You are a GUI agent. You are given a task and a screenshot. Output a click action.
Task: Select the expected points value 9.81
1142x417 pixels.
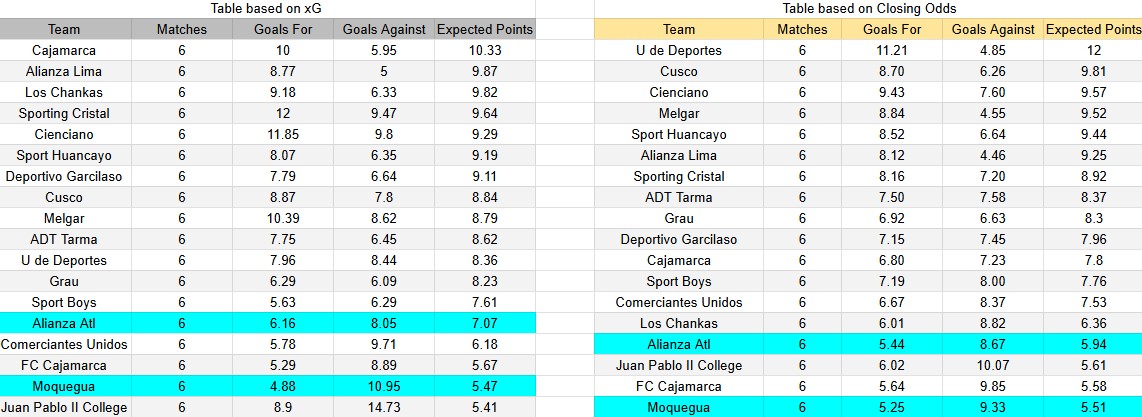(1093, 71)
